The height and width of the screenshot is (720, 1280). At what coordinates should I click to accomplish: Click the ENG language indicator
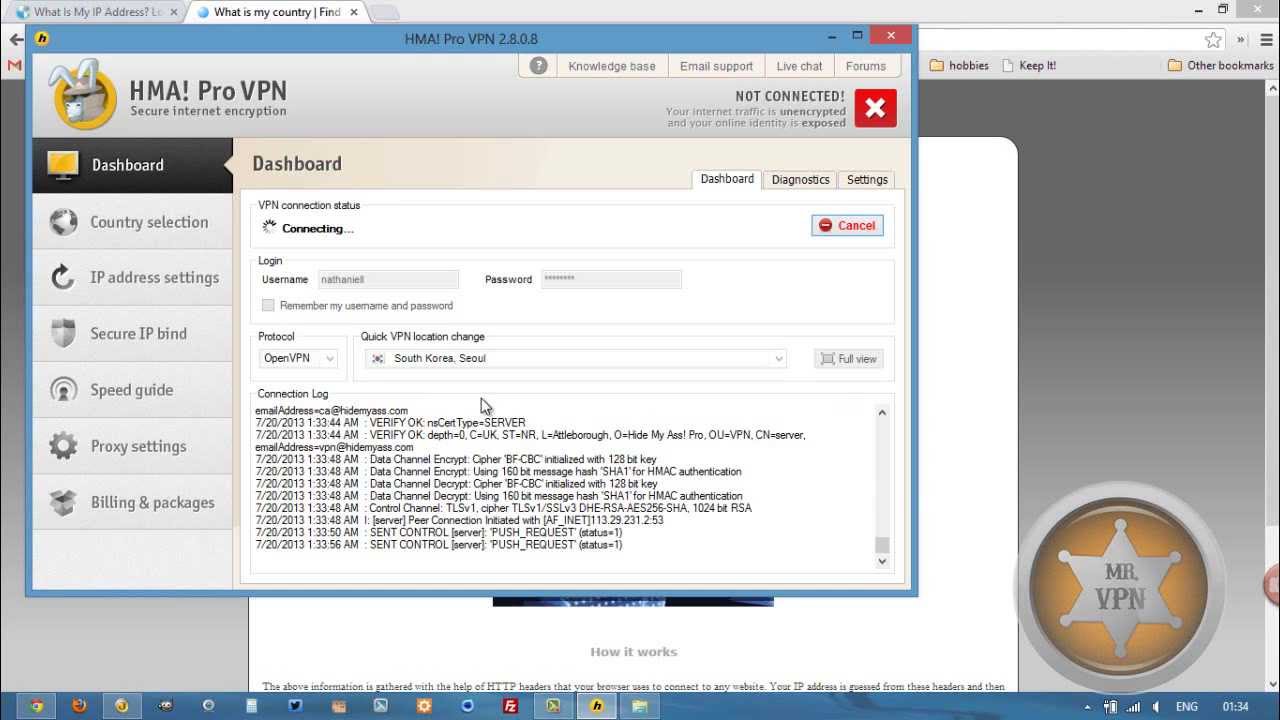tap(1187, 706)
